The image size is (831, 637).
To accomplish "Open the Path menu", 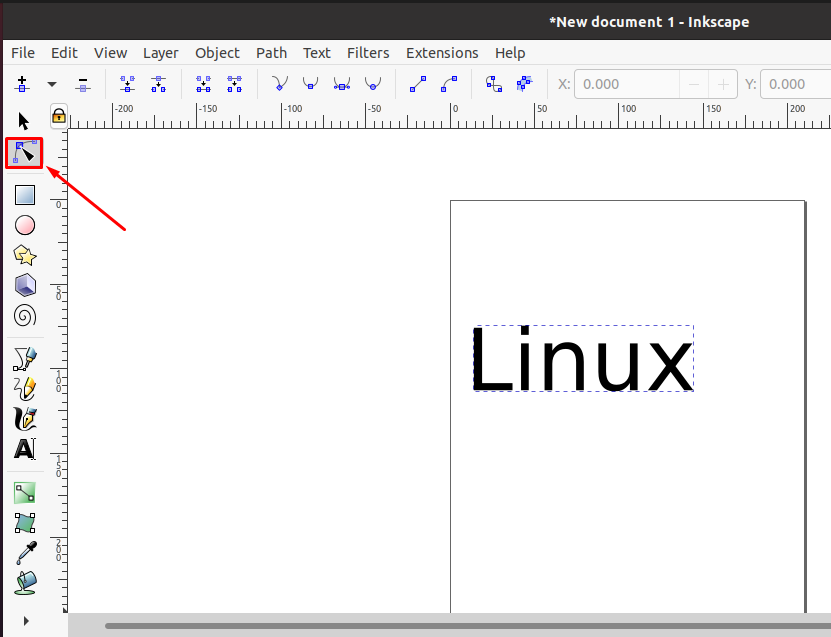I will point(271,52).
